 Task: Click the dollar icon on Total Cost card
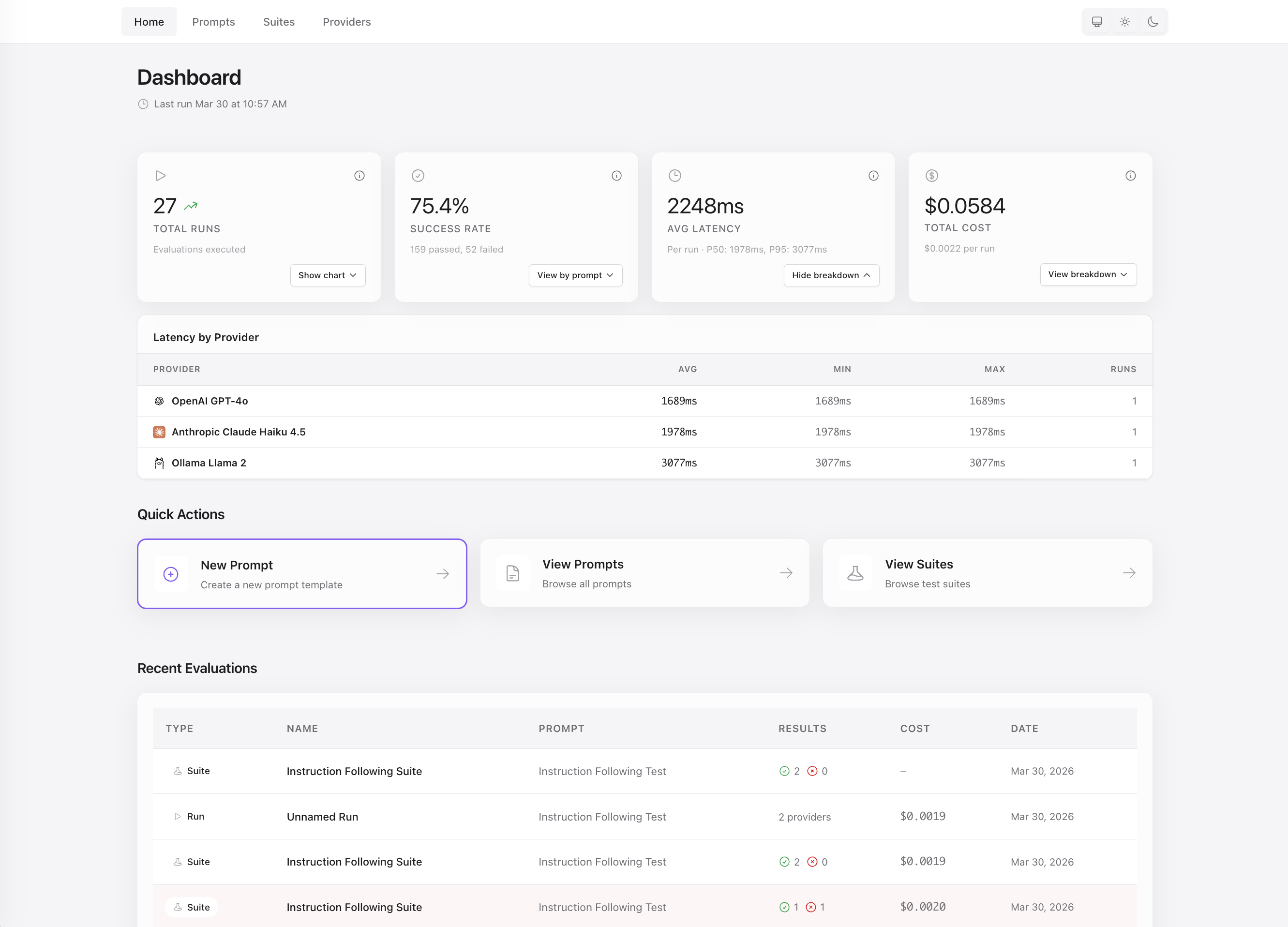pyautogui.click(x=932, y=176)
